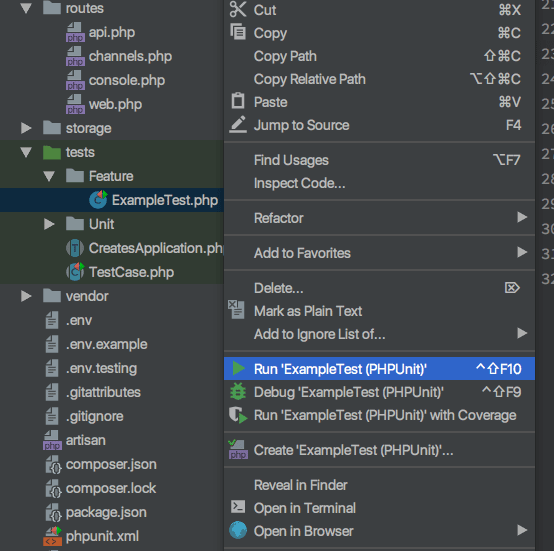The width and height of the screenshot is (554, 551).
Task: Click the Delete backspace shortcut icon
Action: (512, 288)
